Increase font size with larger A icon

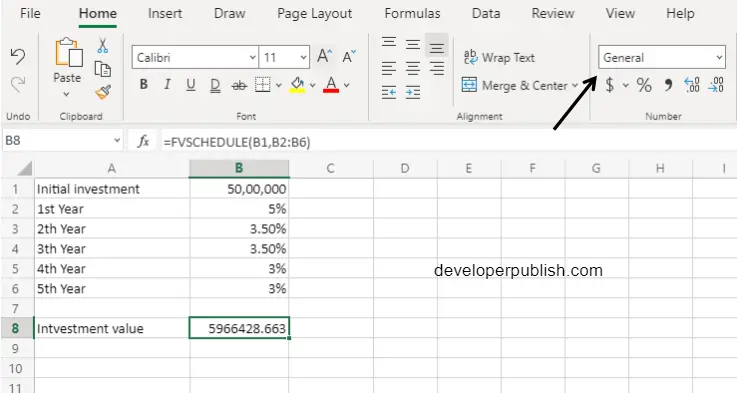[x=324, y=56]
